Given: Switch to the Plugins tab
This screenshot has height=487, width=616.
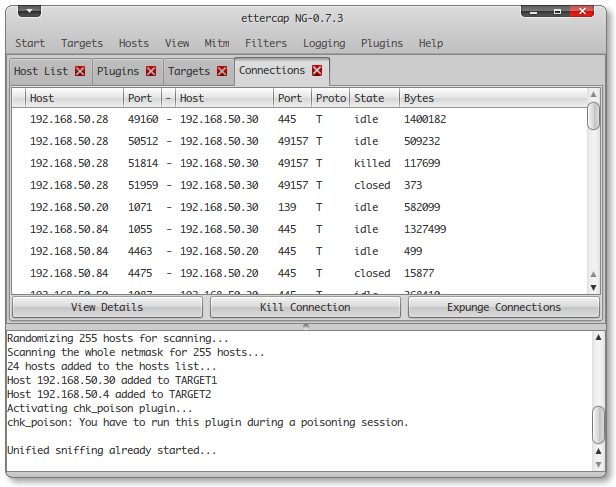Looking at the screenshot, I should pos(118,71).
